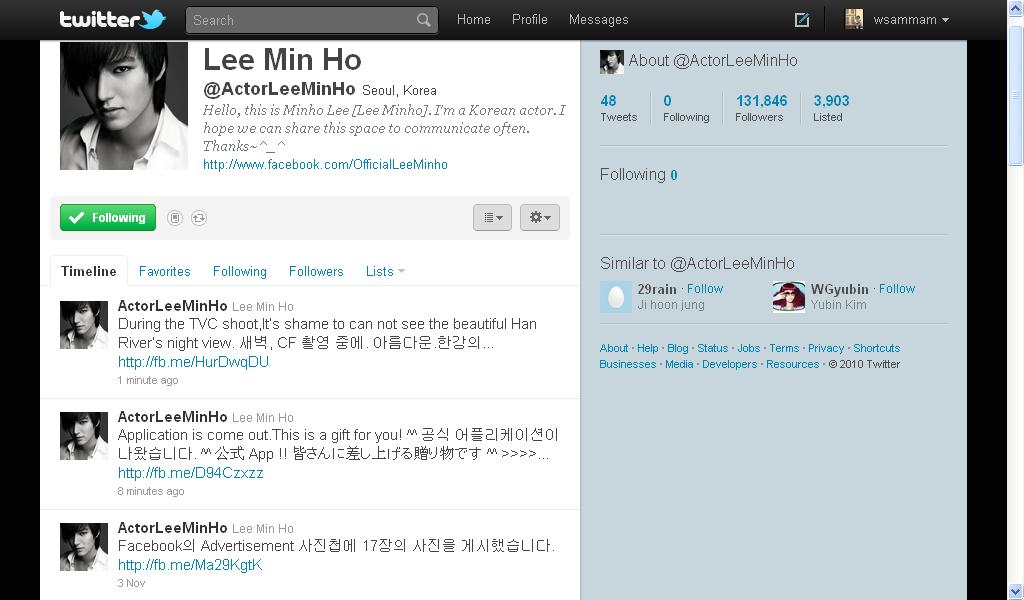Toggle the retweets icon next to Following

(x=199, y=218)
